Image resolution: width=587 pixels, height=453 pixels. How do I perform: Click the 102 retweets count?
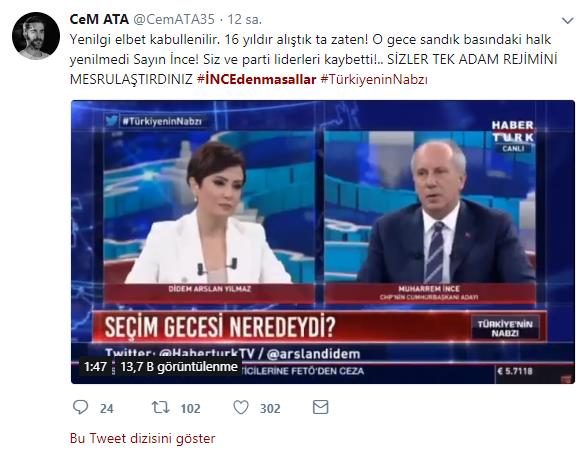(x=190, y=408)
